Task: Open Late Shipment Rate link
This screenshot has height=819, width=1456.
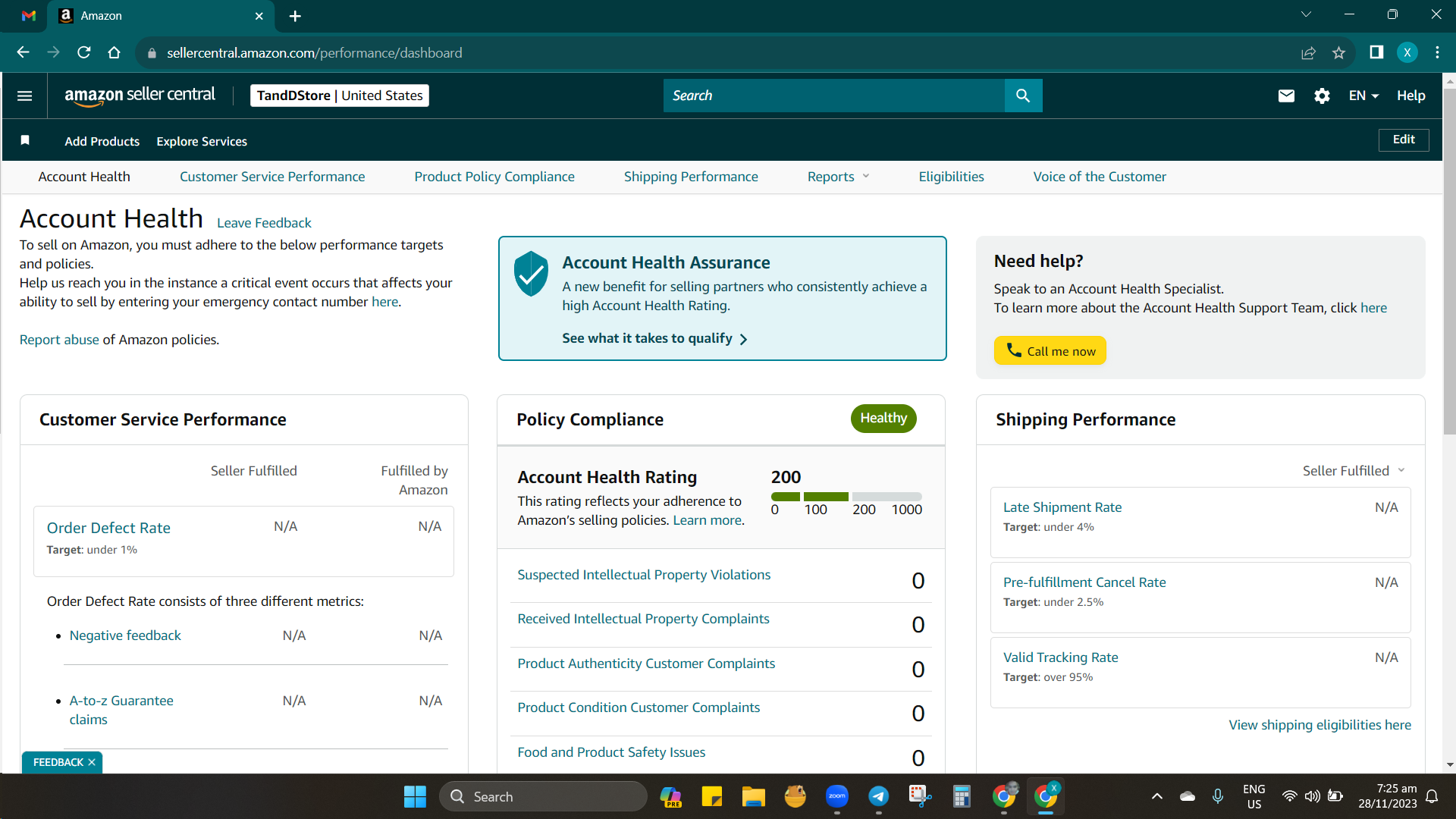Action: click(1062, 507)
